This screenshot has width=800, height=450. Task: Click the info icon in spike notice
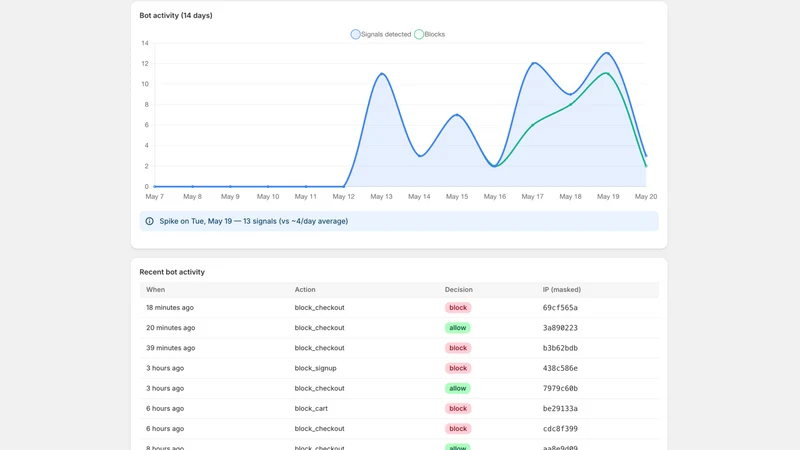149,221
